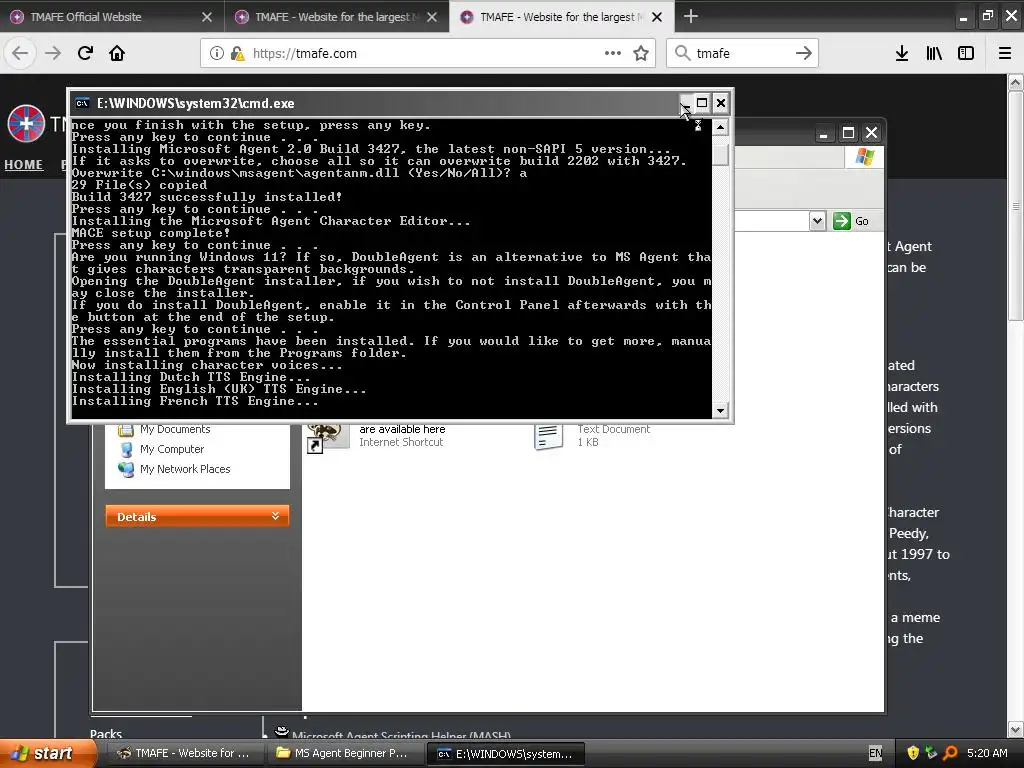Open Firefox library icon
This screenshot has height=768, width=1024.
pyautogui.click(x=934, y=53)
